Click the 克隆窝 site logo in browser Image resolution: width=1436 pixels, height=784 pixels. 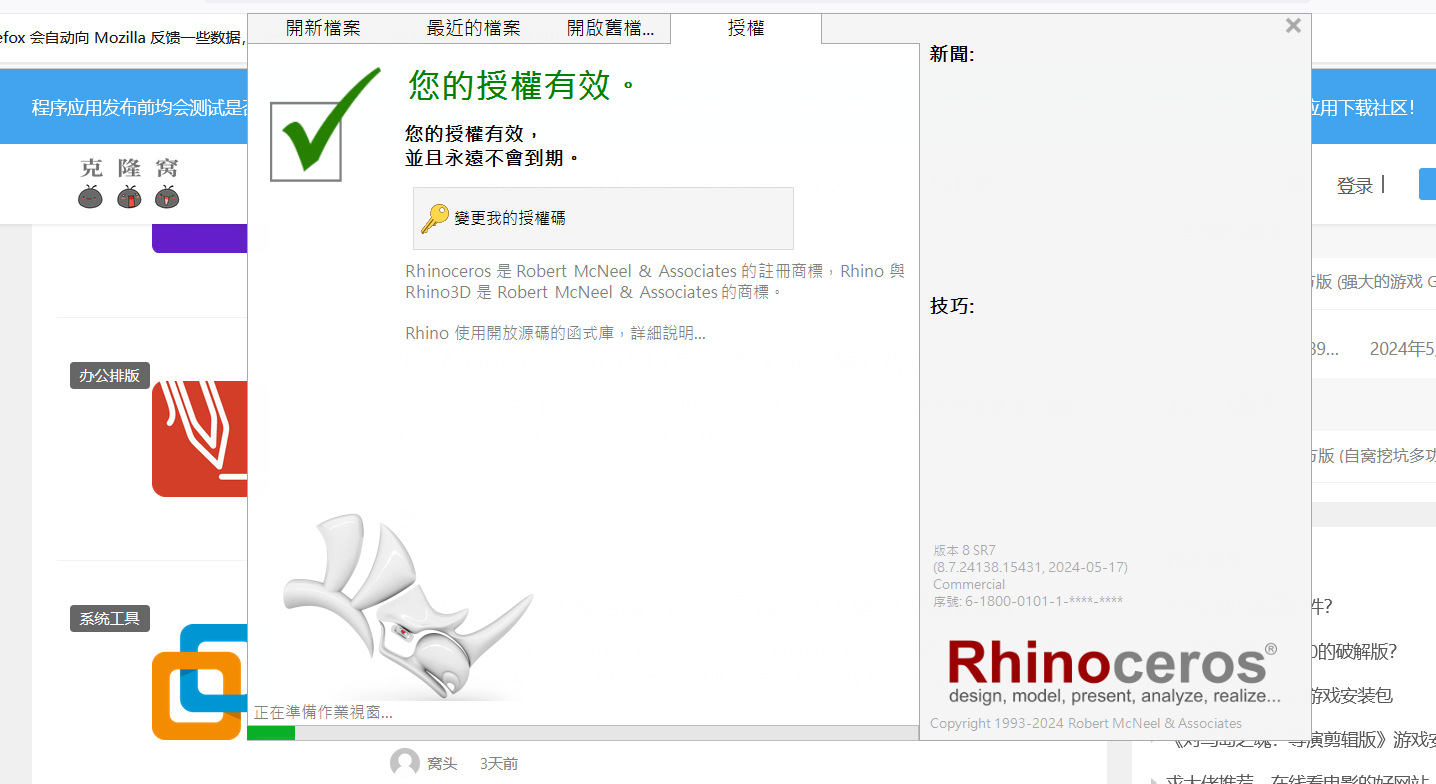click(129, 182)
